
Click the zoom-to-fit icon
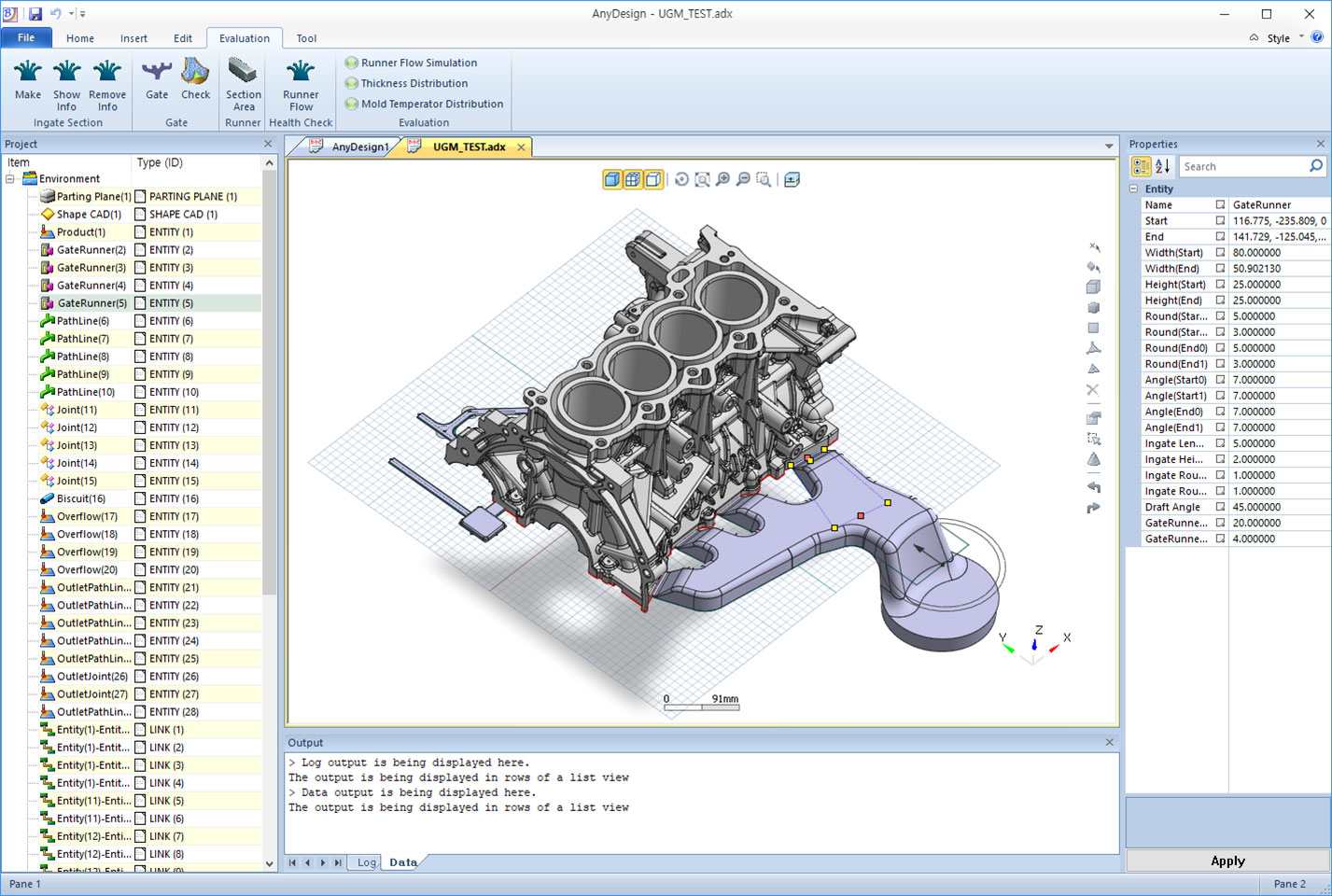click(x=702, y=179)
